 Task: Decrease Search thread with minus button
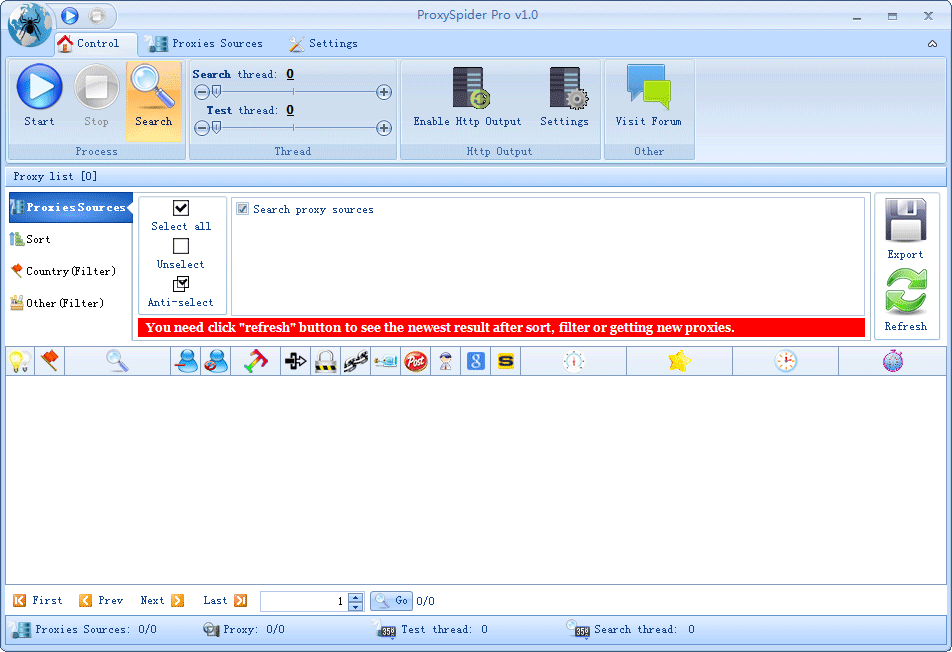point(202,92)
